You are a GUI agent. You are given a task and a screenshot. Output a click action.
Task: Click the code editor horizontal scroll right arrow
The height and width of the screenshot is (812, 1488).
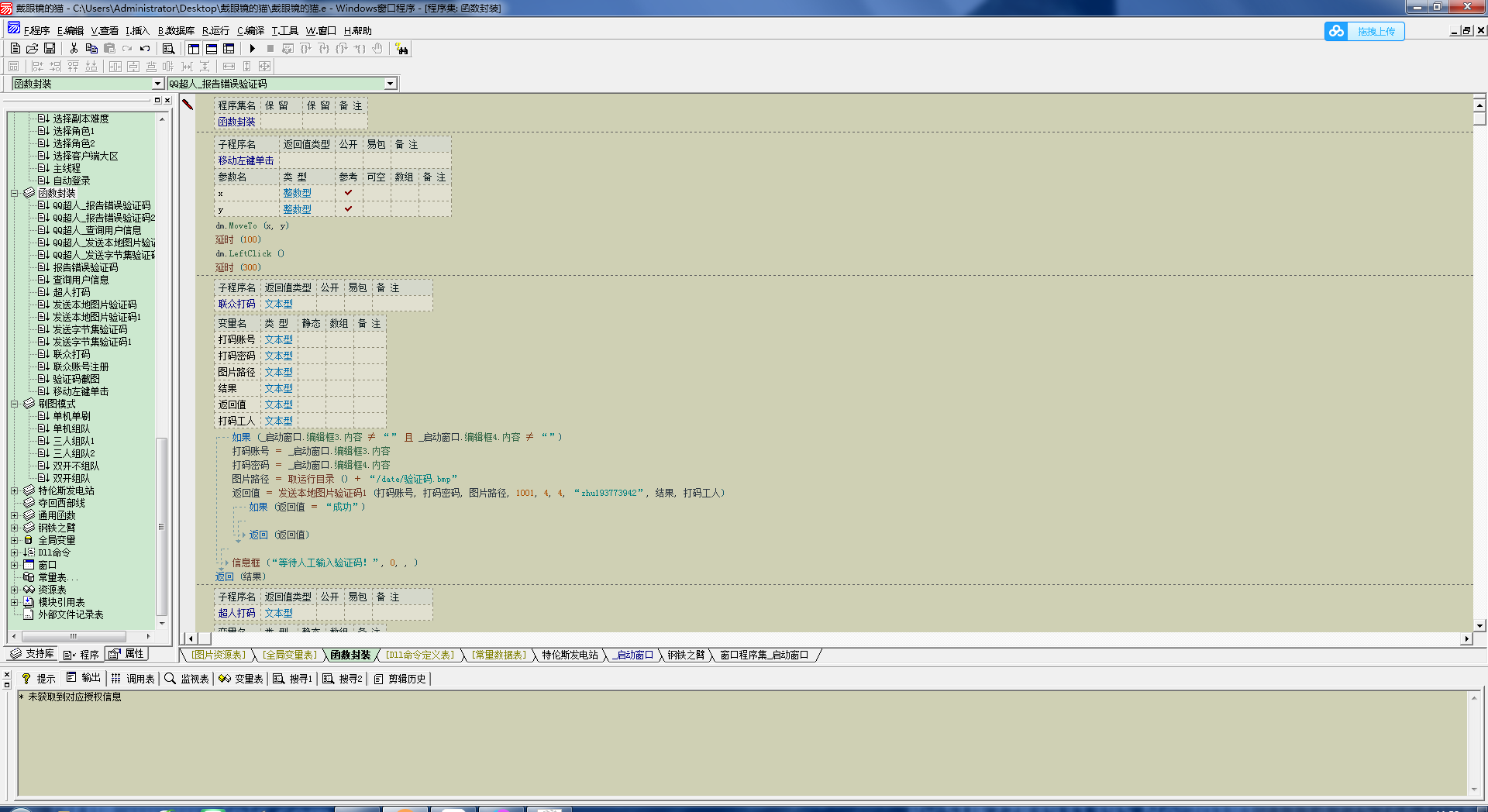coord(1466,639)
